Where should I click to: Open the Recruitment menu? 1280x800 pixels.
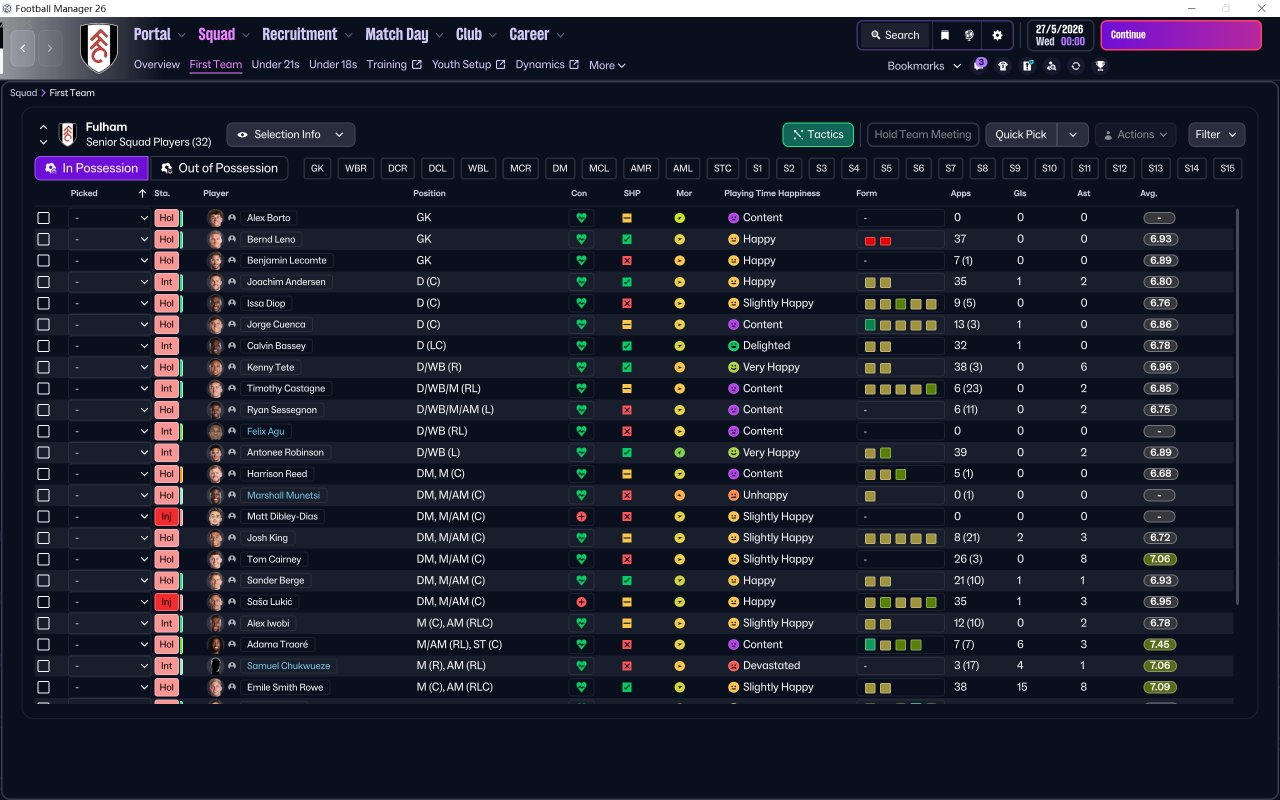(307, 35)
